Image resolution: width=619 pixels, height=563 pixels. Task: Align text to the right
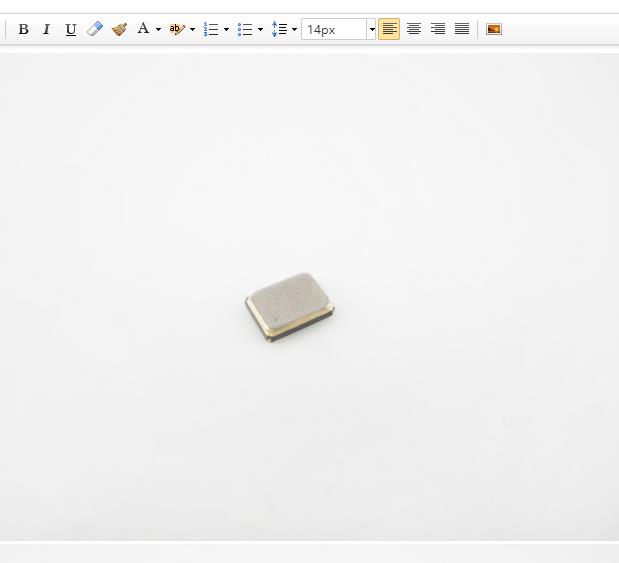(438, 29)
